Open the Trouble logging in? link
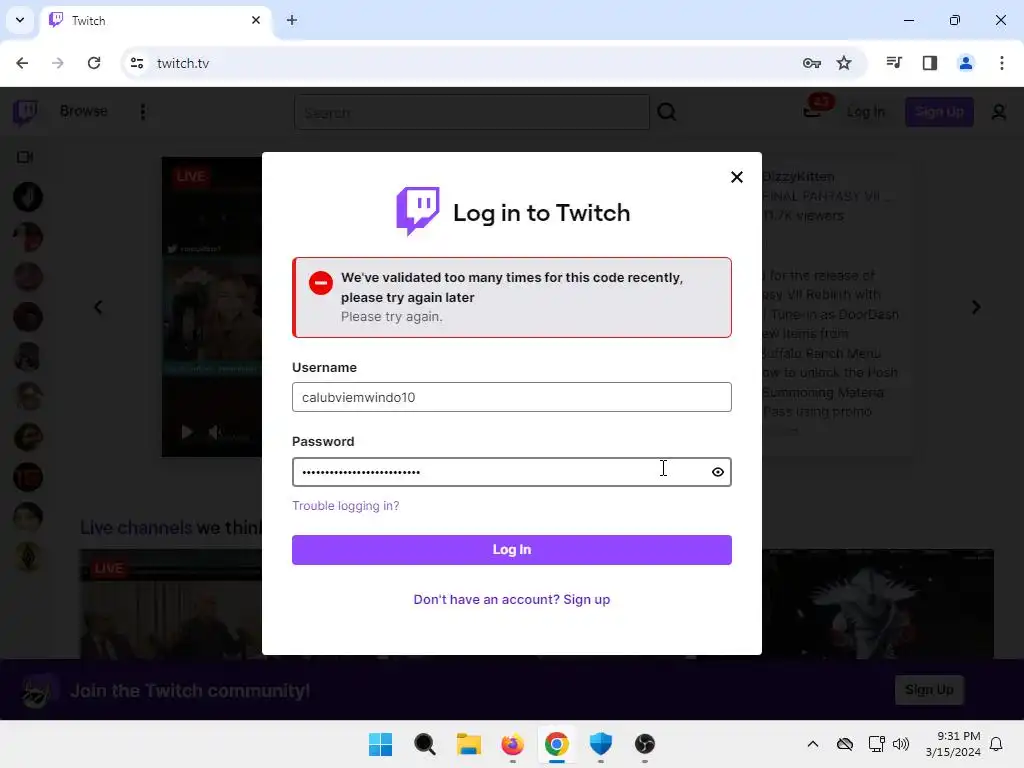Viewport: 1024px width, 768px height. pos(345,505)
